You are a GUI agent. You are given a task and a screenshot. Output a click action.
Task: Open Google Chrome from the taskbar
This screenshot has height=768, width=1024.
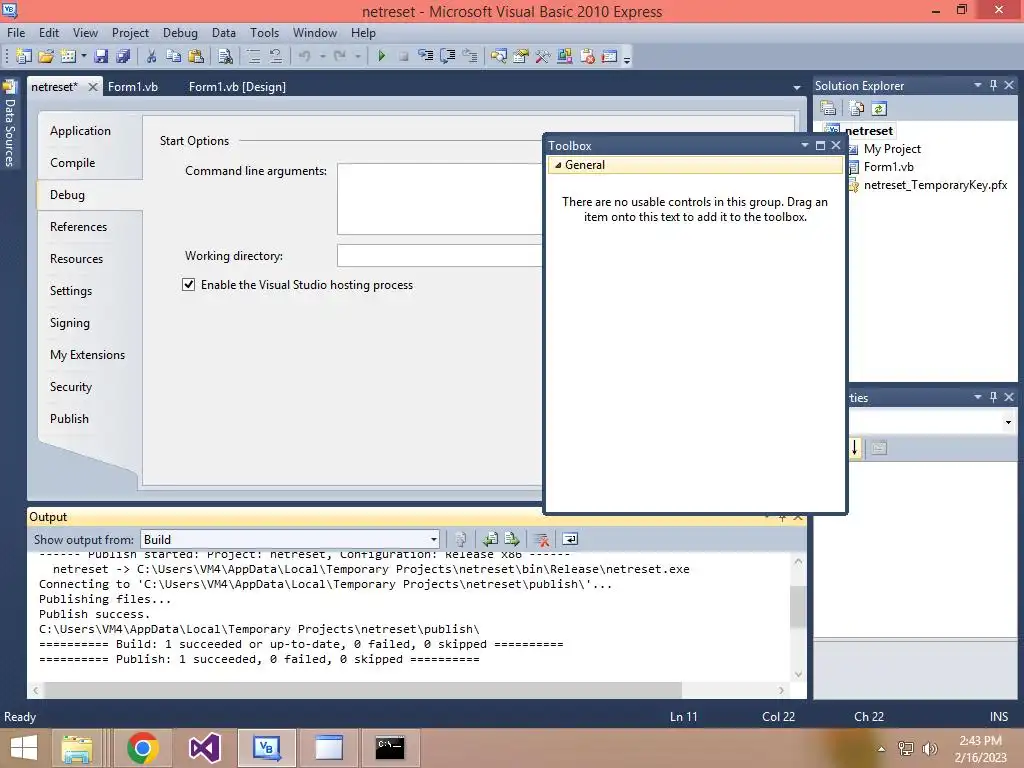pos(142,748)
